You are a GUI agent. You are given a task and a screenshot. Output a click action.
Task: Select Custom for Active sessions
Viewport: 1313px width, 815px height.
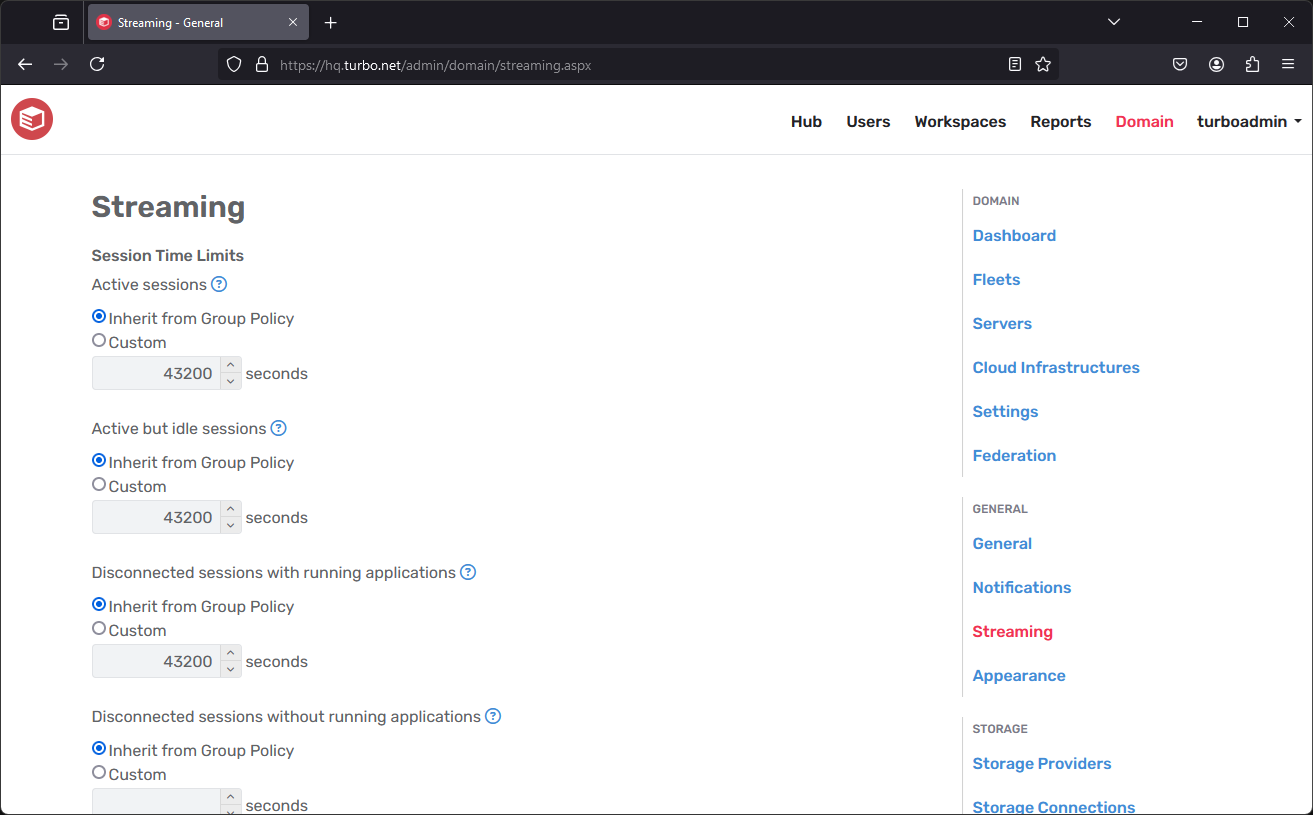98,339
